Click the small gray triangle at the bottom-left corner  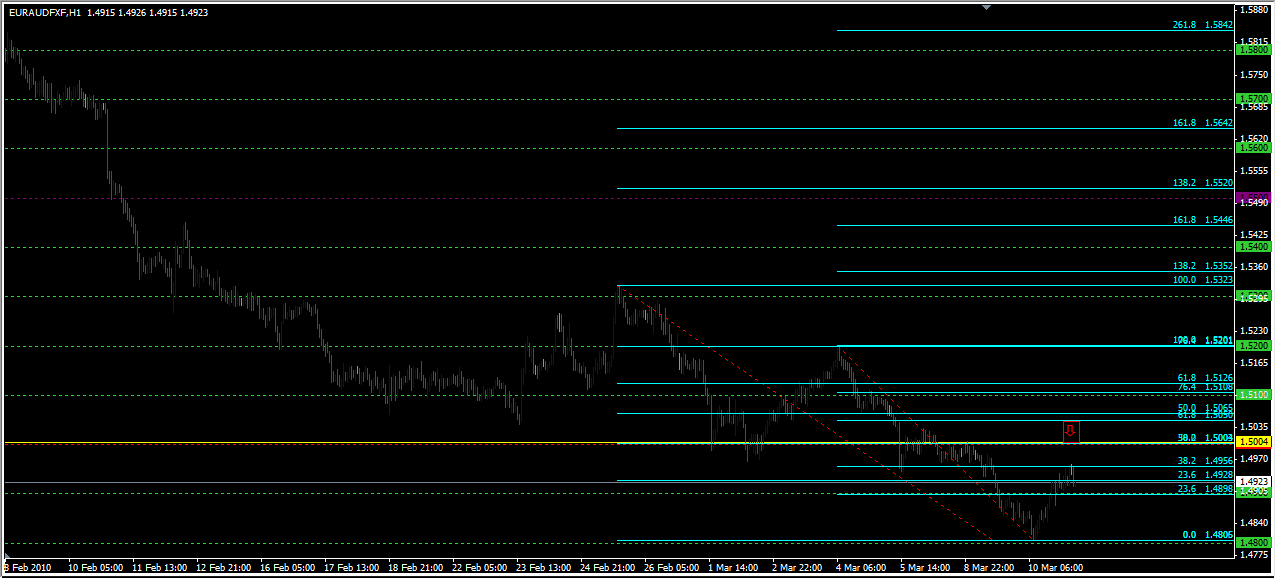(8, 555)
